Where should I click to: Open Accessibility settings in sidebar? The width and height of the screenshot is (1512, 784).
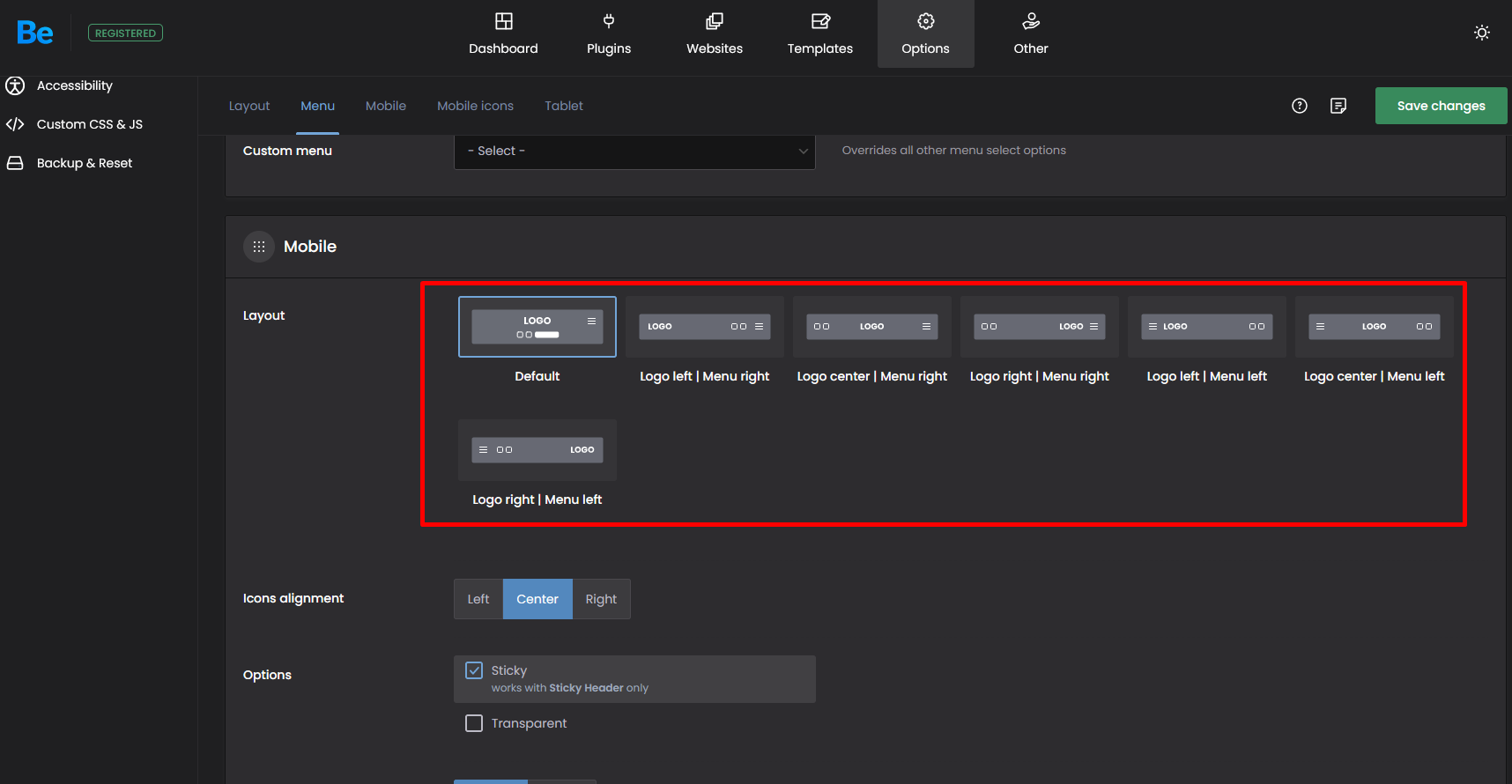(x=75, y=85)
